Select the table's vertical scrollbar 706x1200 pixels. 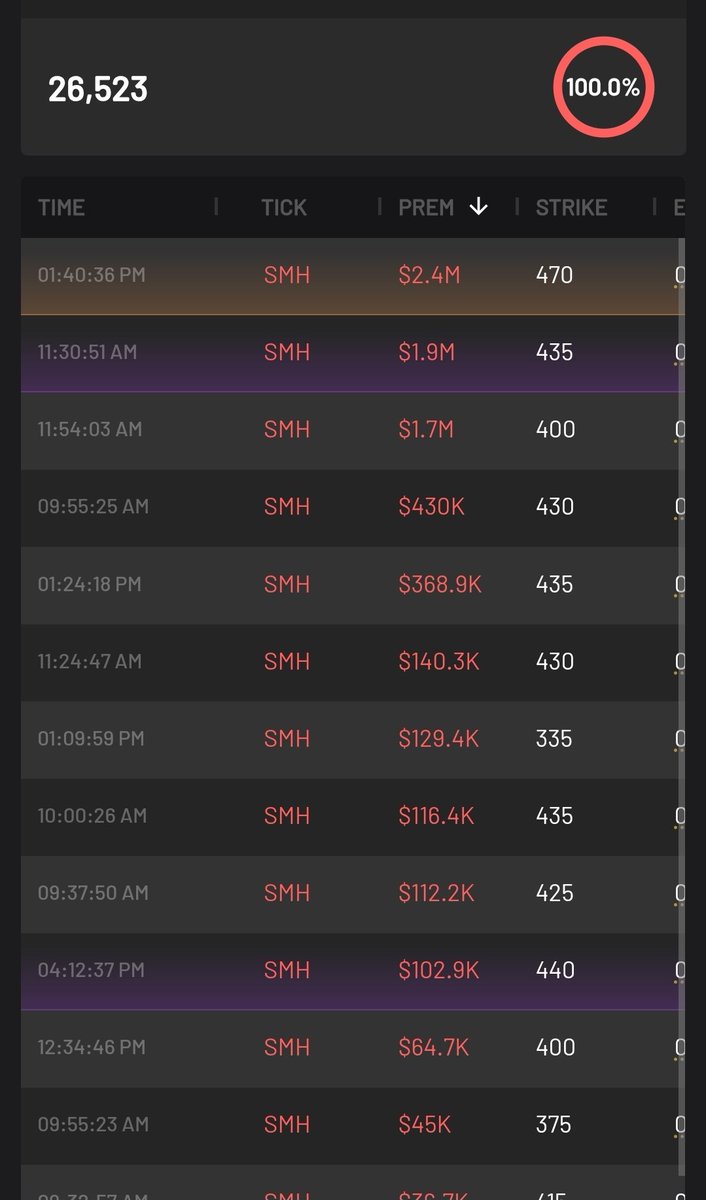pos(682,700)
